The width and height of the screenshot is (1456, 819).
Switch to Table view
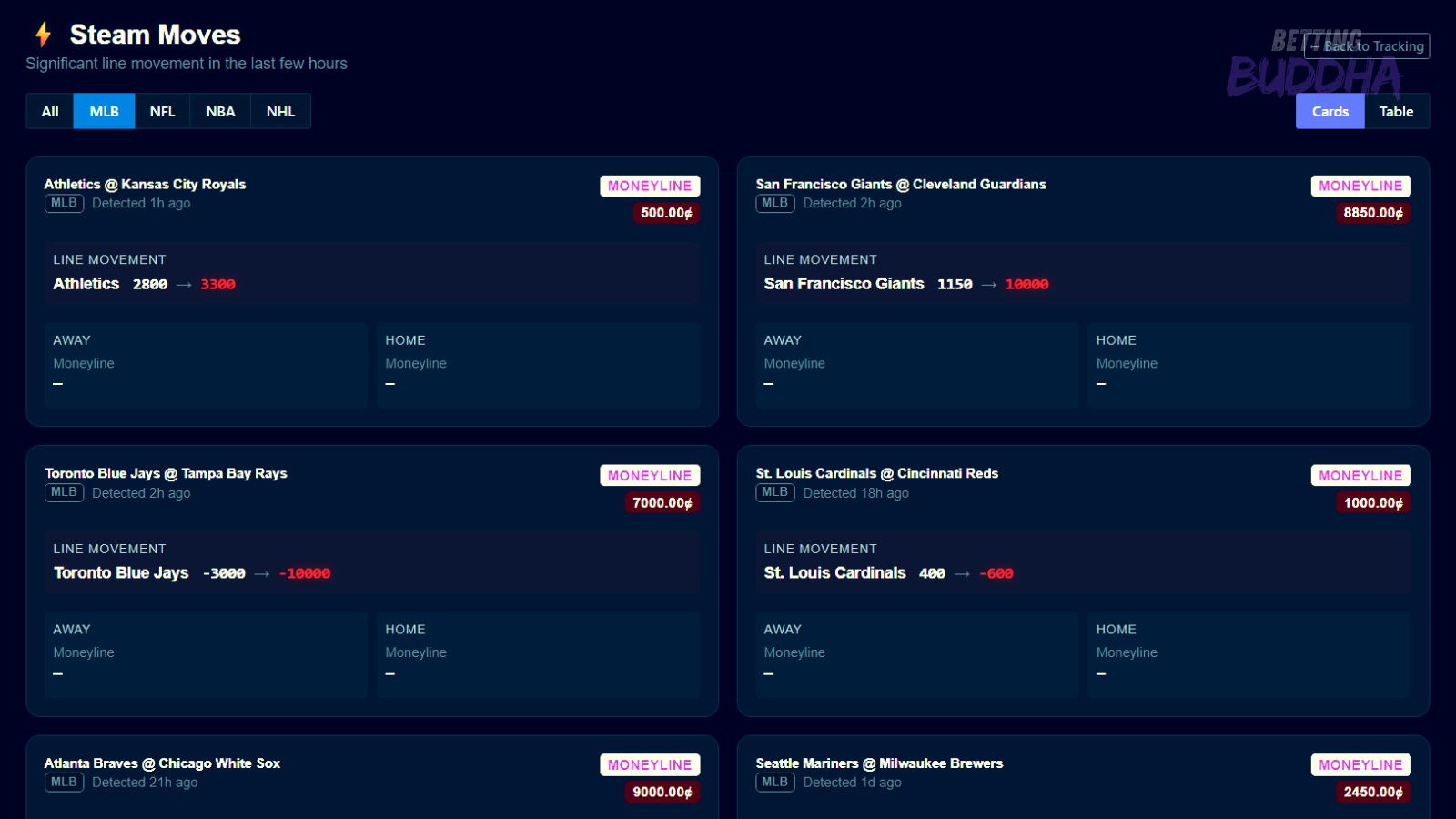(1396, 111)
